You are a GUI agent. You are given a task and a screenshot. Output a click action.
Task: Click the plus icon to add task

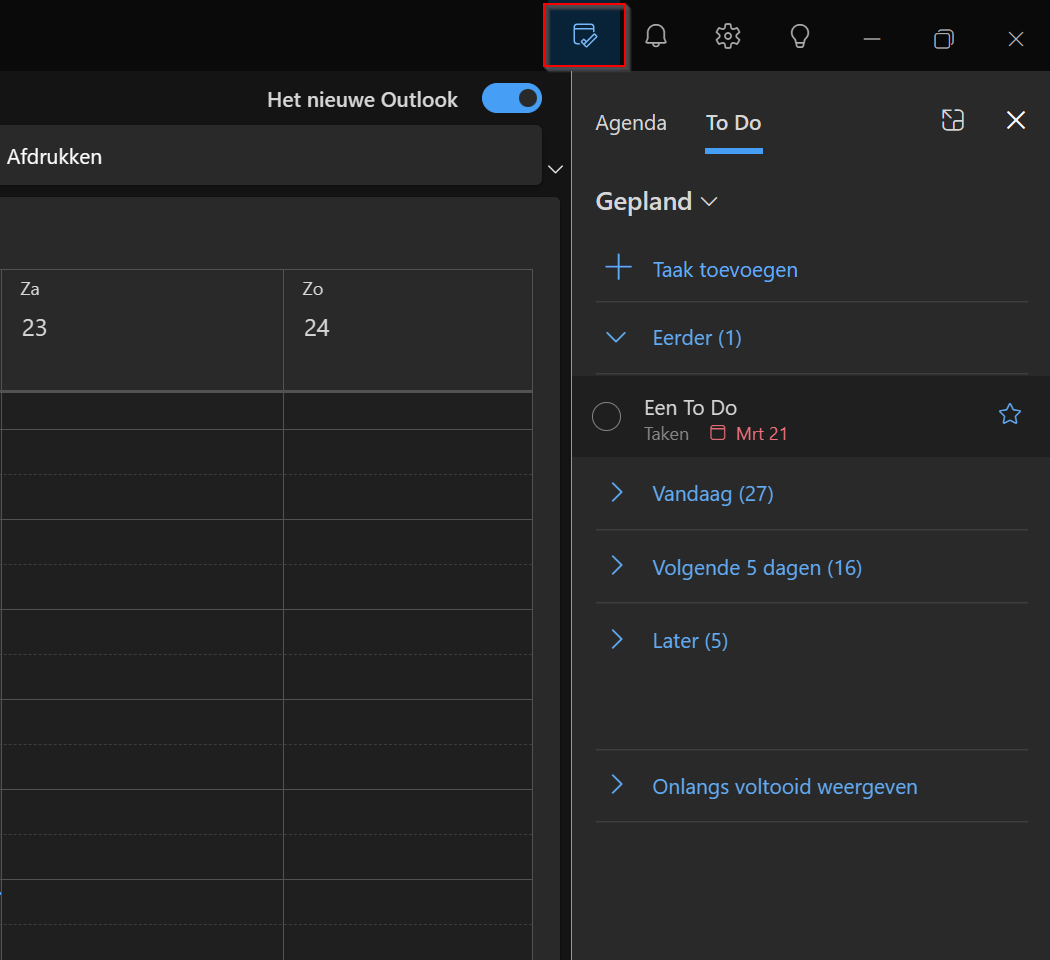click(x=618, y=267)
